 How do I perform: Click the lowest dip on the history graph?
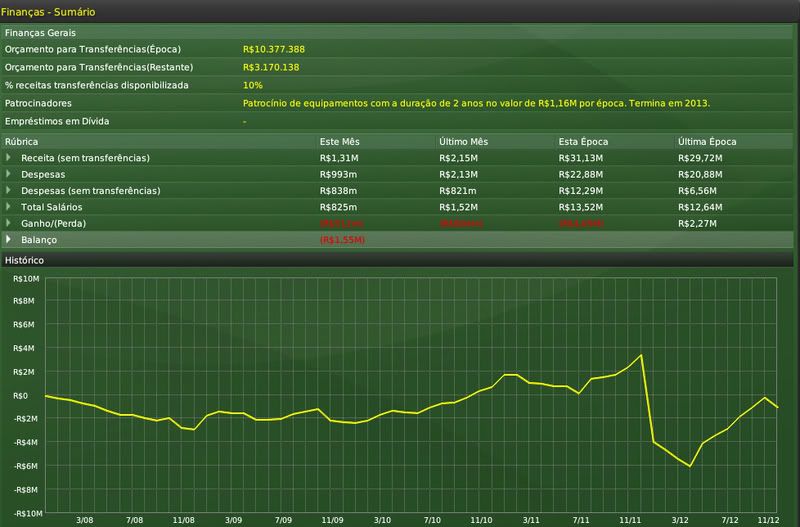click(690, 466)
